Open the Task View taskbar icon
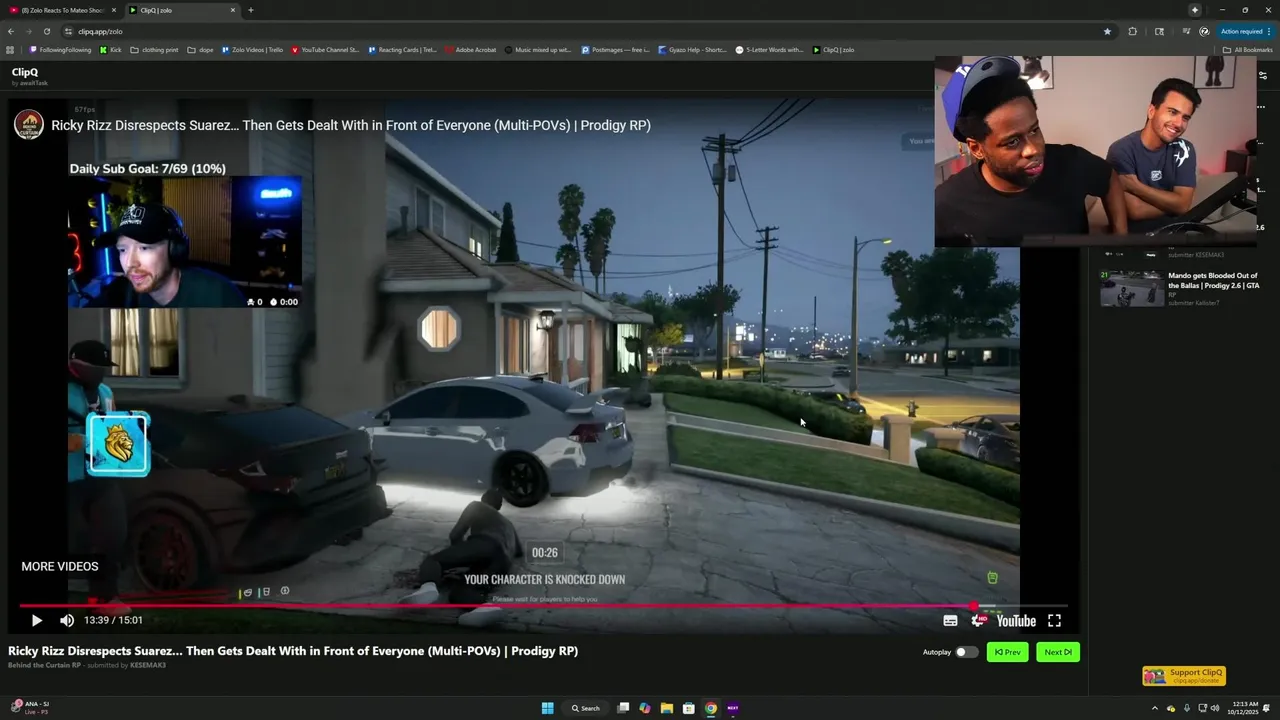The width and height of the screenshot is (1280, 720). coord(622,708)
